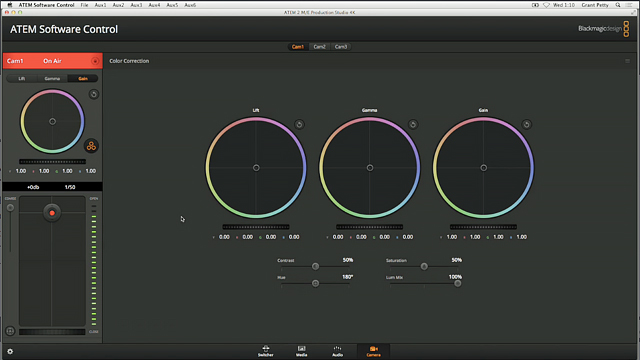Click the red iris joystick control
This screenshot has width=640, height=360.
52,213
